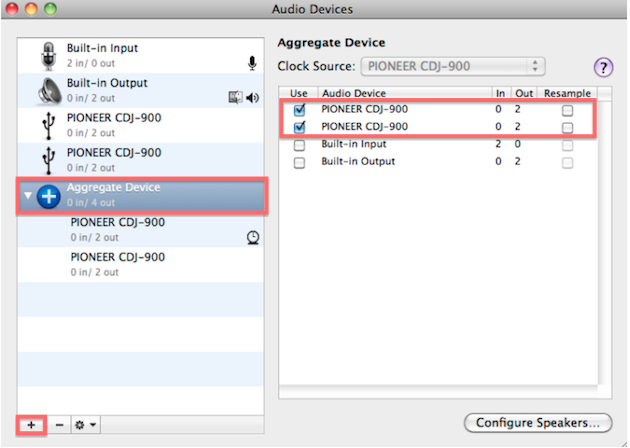Click the default output speaker indicator
Image resolution: width=630 pixels, height=448 pixels.
pos(253,98)
